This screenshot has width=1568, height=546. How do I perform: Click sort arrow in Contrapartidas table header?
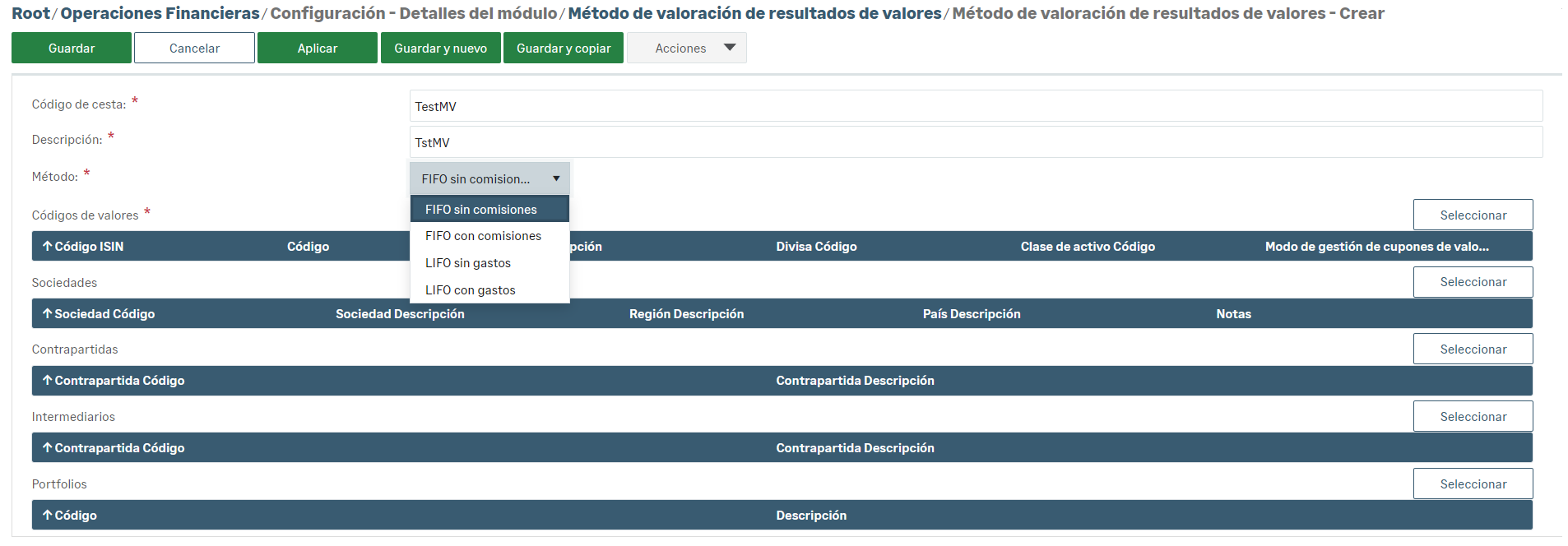48,381
